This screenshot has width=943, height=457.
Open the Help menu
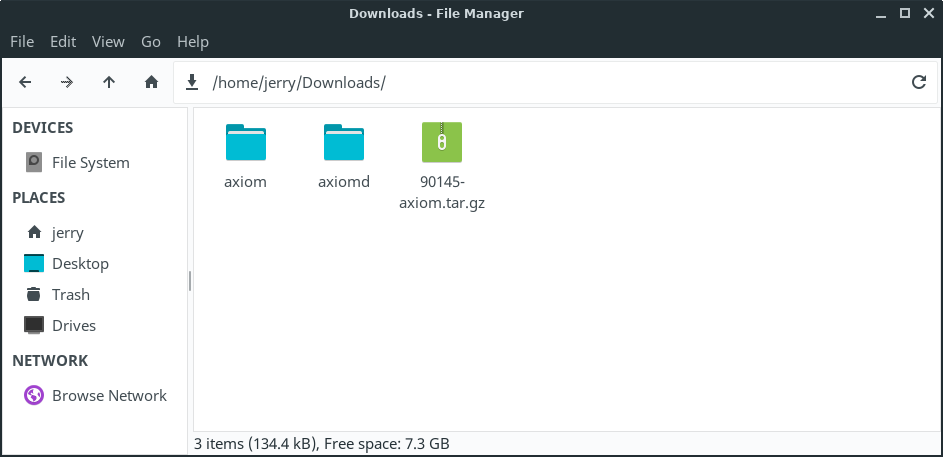(192, 41)
